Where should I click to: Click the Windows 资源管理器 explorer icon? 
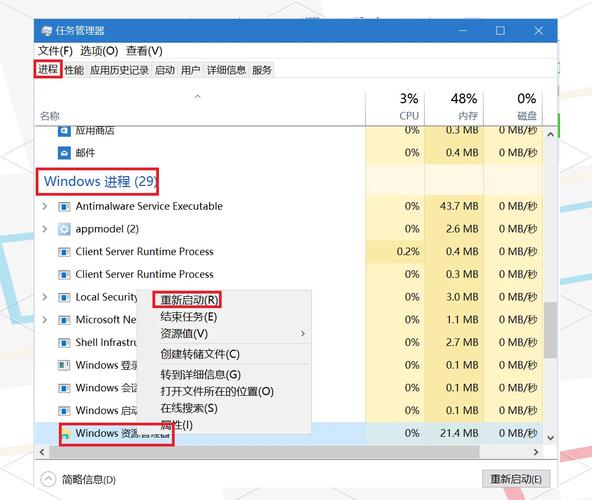tap(66, 434)
